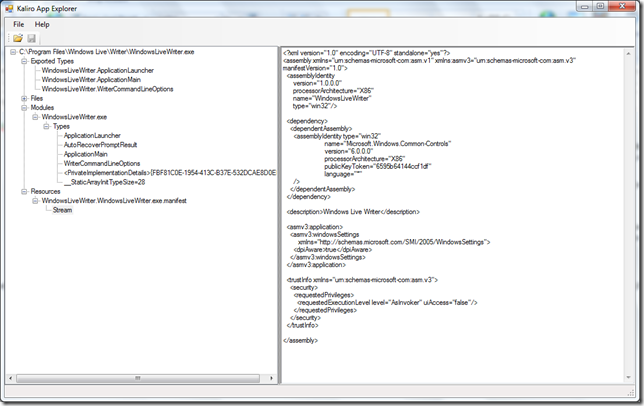Collapse the WindowsLiveWriter.exe module node
This screenshot has height=406, width=644.
click(x=35, y=117)
